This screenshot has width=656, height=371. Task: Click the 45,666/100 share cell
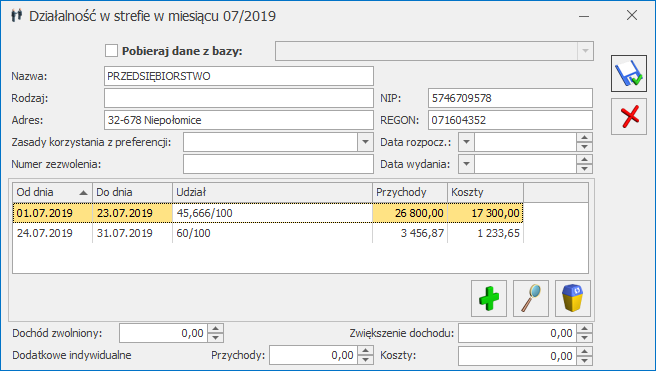coord(272,213)
